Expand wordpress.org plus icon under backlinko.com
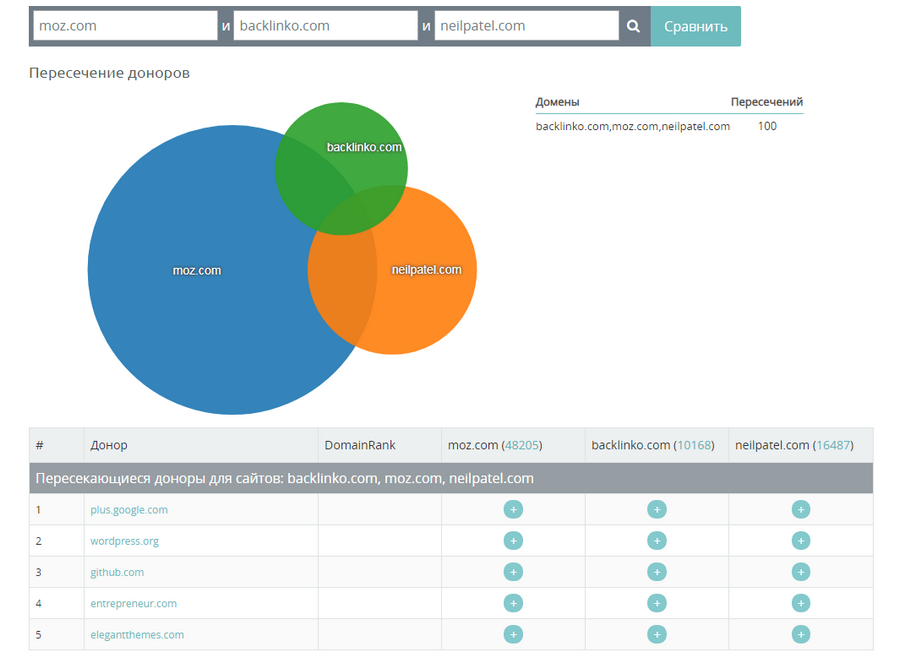The image size is (900, 658). click(657, 540)
